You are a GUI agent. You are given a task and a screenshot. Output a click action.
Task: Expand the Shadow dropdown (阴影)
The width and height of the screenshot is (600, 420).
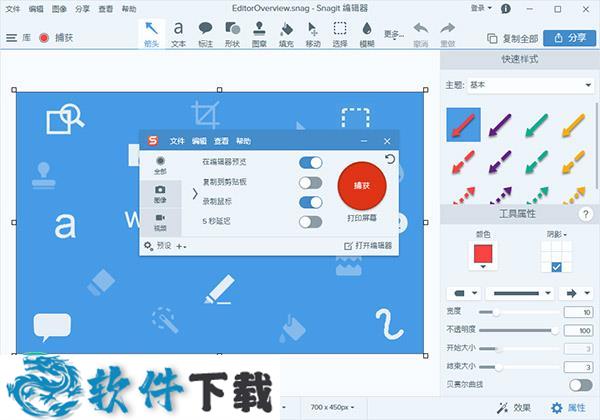tap(557, 234)
